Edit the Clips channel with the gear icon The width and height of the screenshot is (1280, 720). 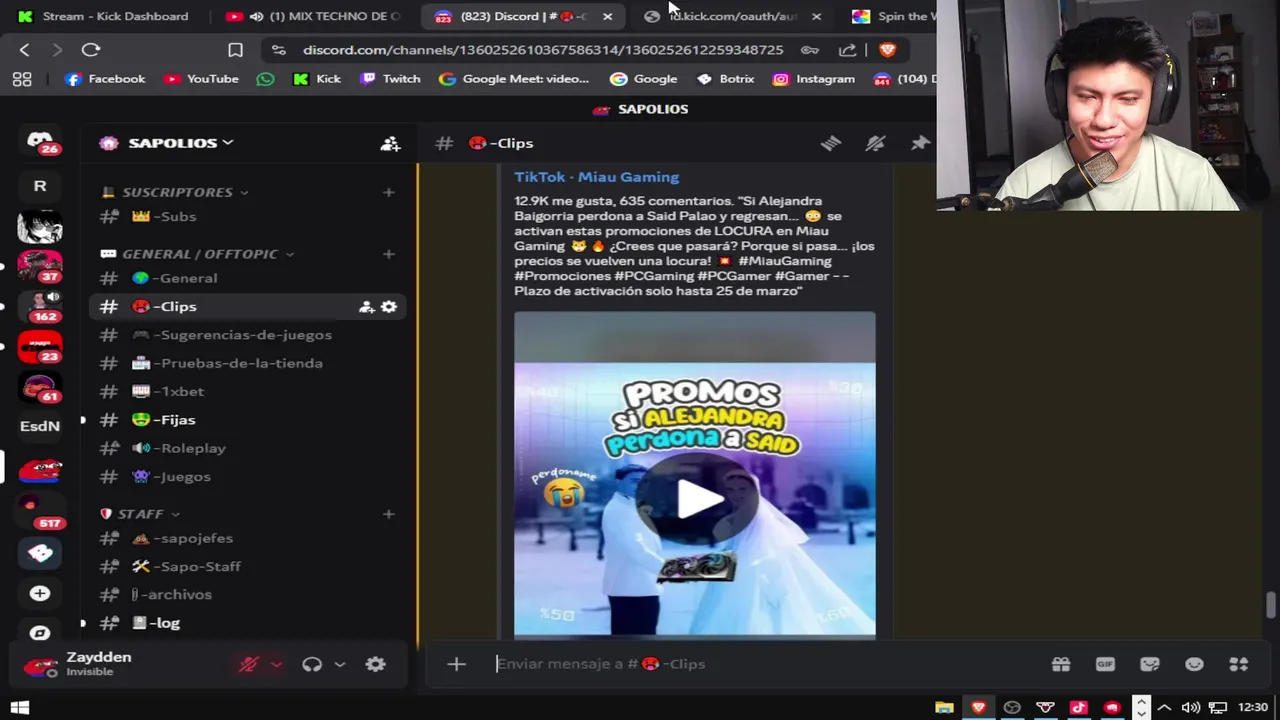tap(389, 307)
